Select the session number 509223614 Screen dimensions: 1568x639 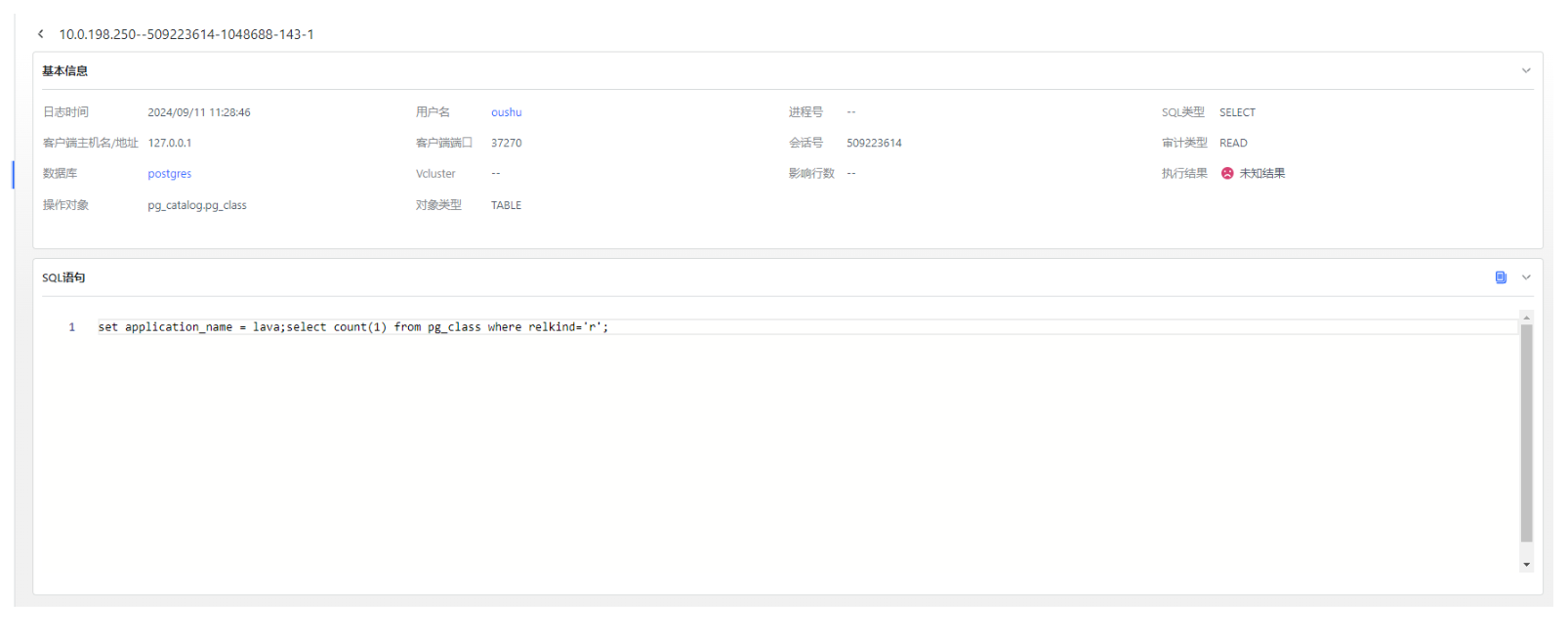click(874, 143)
